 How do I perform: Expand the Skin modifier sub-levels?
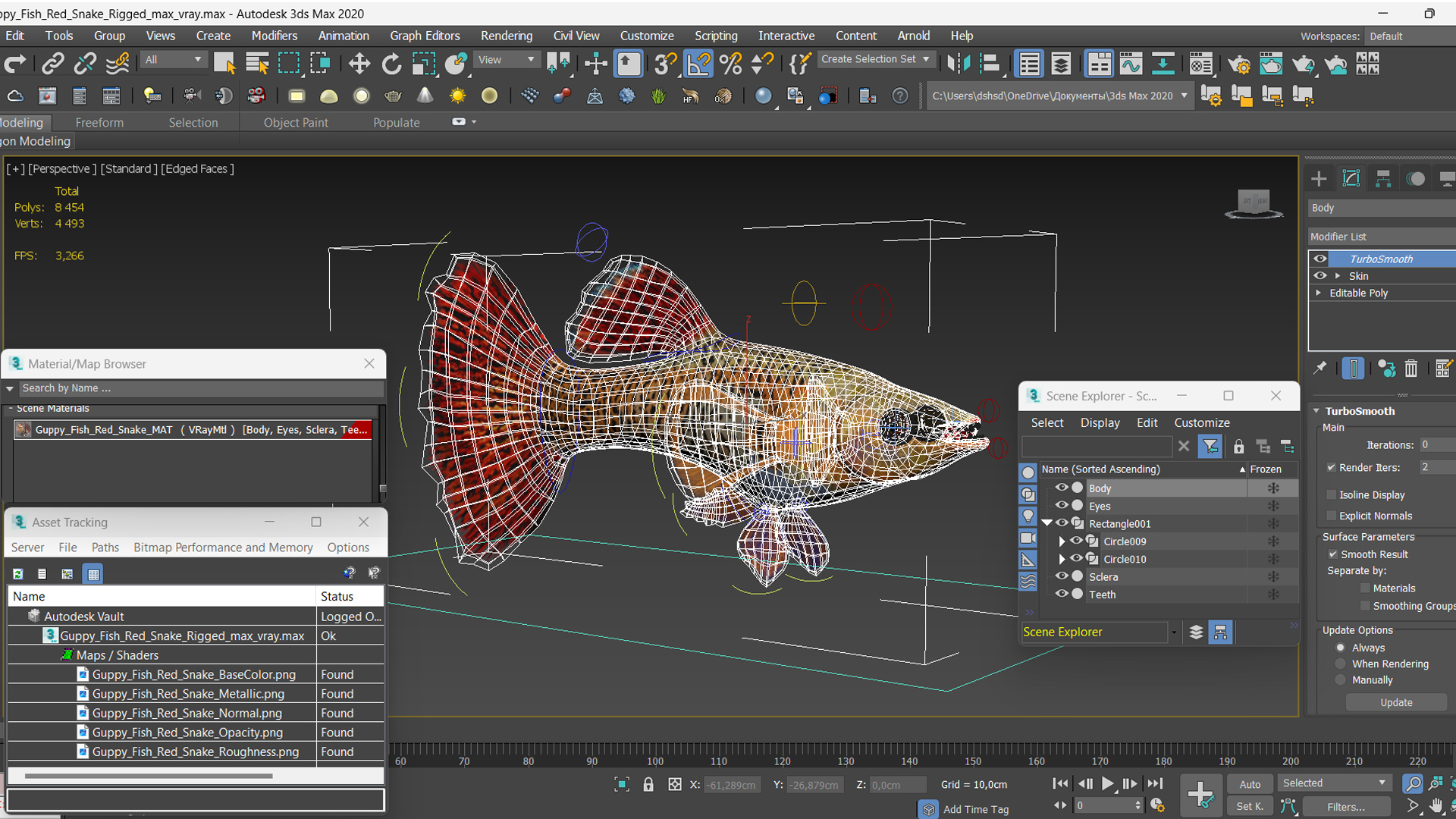click(1338, 276)
